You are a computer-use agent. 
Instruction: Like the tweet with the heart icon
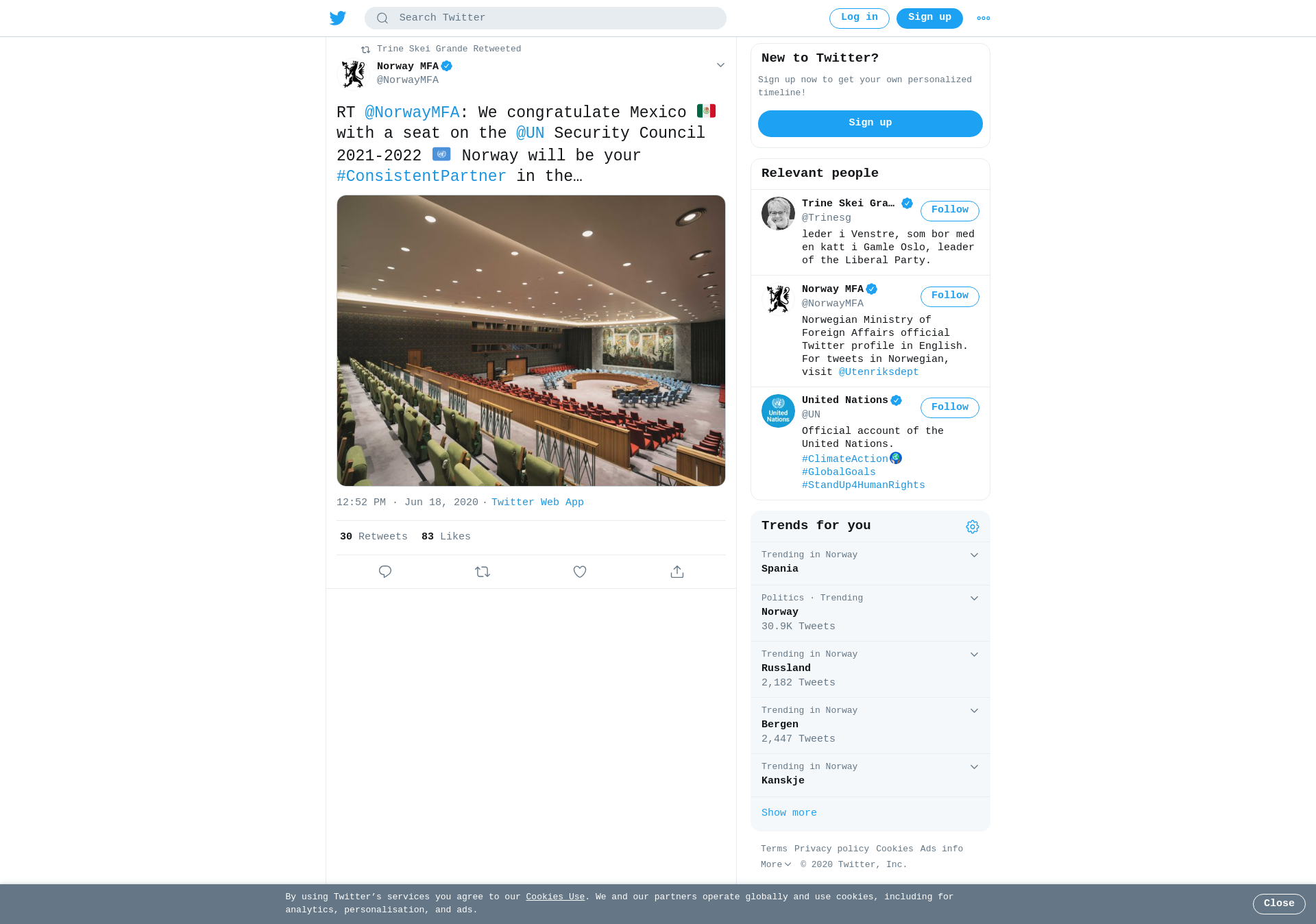coord(580,572)
